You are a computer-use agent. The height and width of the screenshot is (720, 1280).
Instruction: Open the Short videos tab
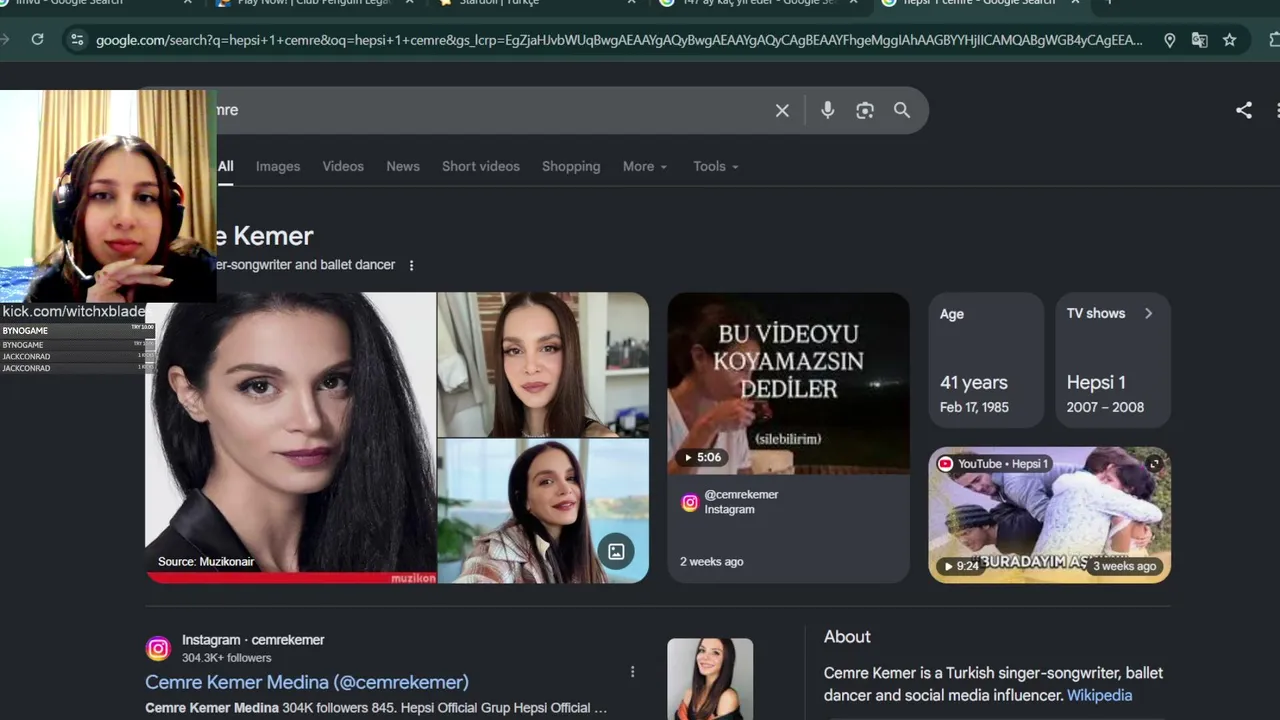[481, 166]
